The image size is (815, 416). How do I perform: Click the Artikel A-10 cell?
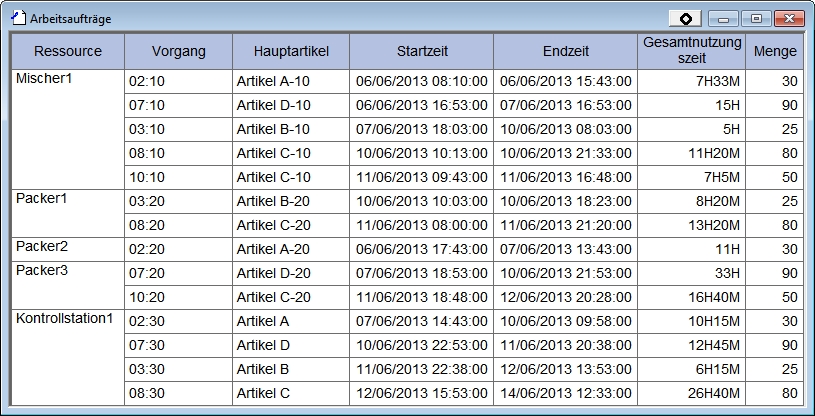click(x=291, y=82)
